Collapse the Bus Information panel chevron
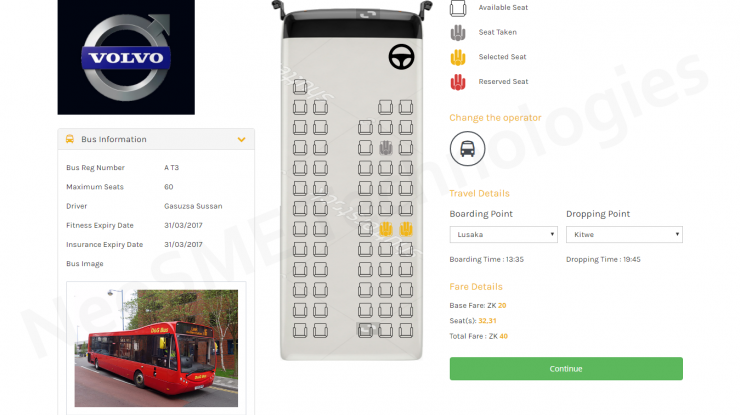Viewport: 740px width, 415px height. (x=242, y=139)
